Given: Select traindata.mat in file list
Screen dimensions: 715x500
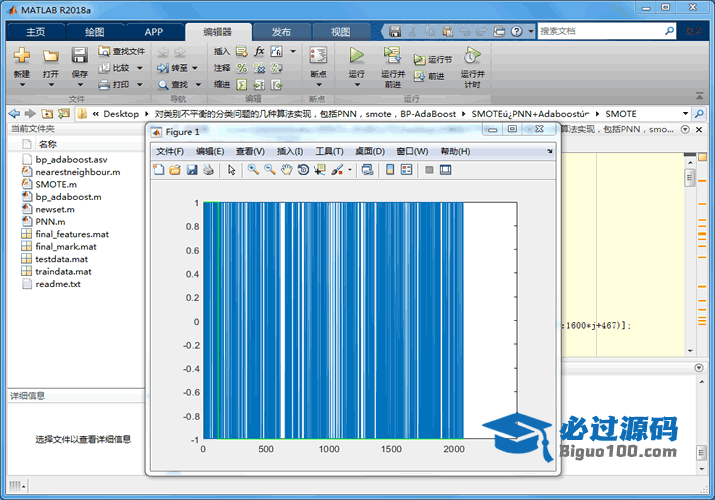Looking at the screenshot, I should 63,272.
